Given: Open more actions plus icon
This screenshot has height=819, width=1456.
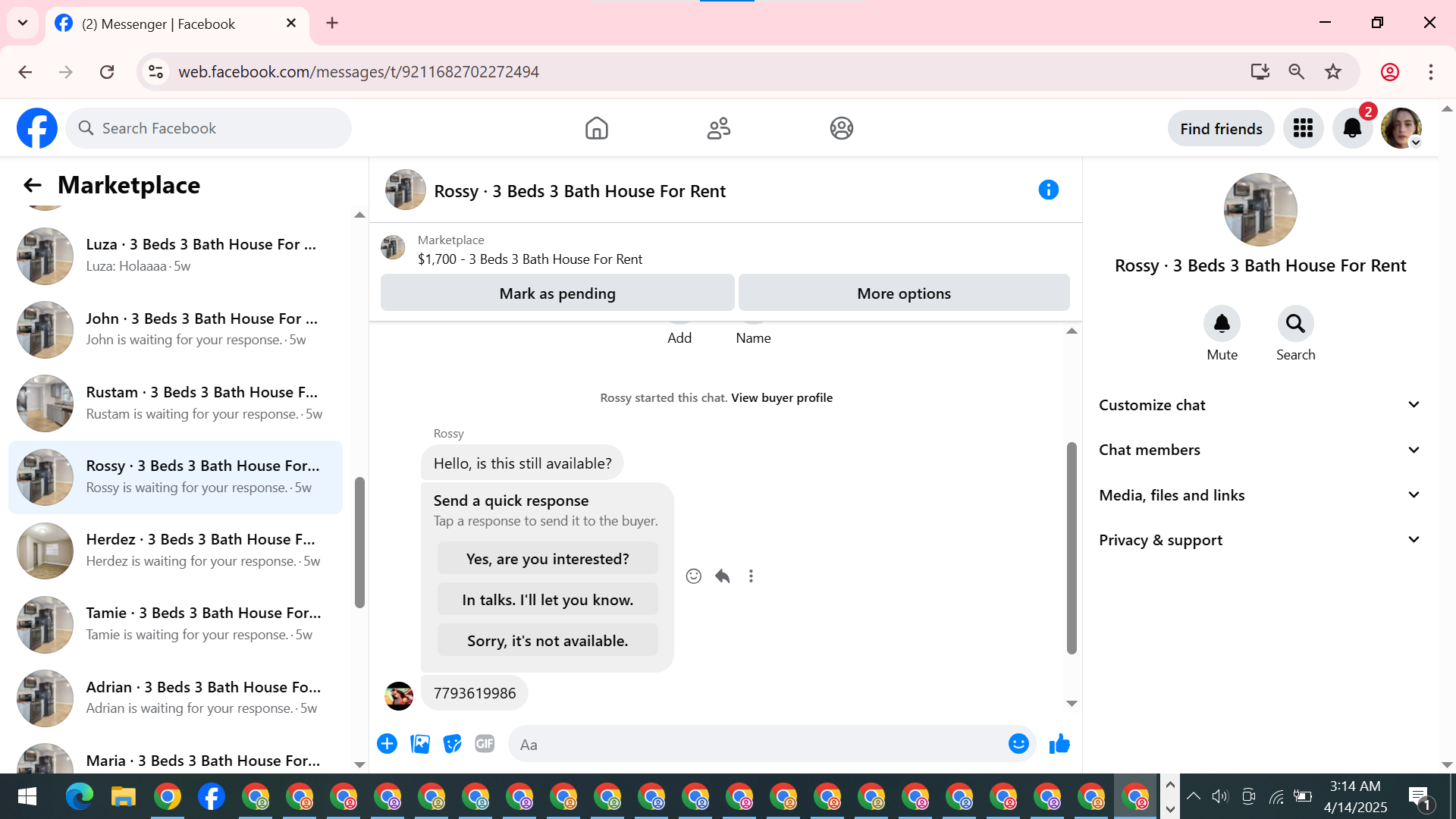Looking at the screenshot, I should pyautogui.click(x=387, y=744).
